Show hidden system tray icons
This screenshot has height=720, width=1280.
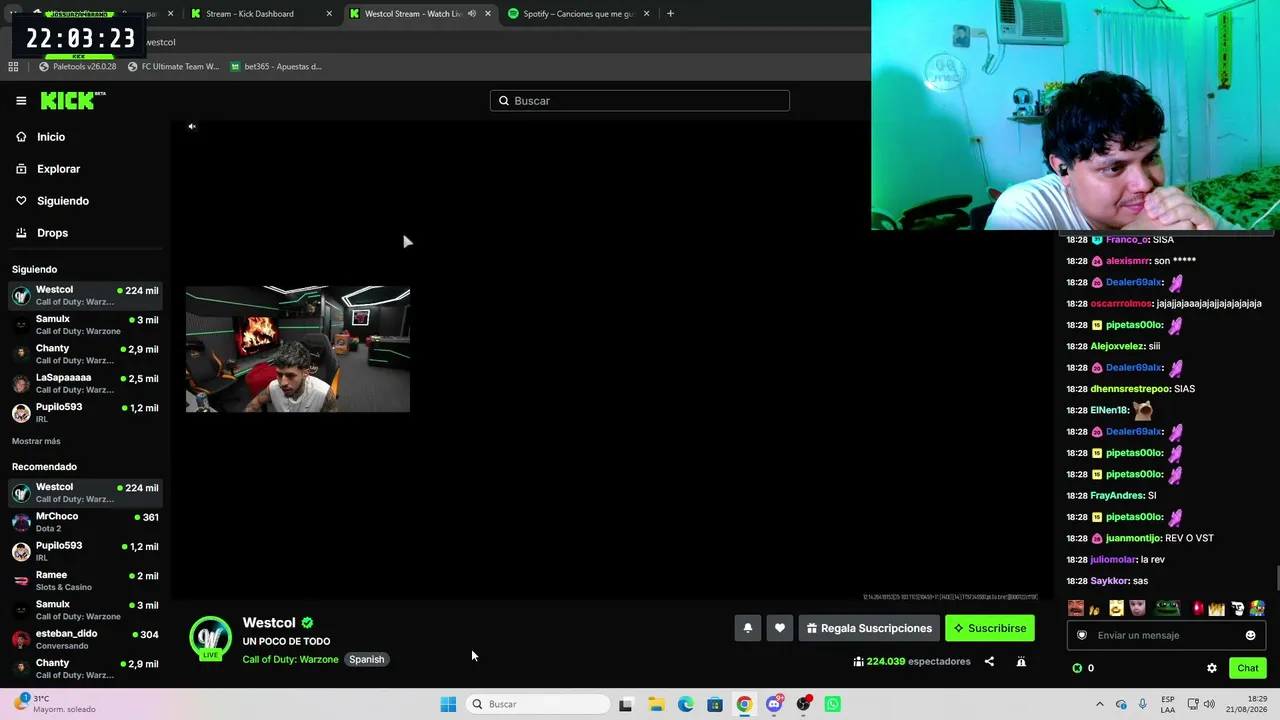click(1100, 704)
